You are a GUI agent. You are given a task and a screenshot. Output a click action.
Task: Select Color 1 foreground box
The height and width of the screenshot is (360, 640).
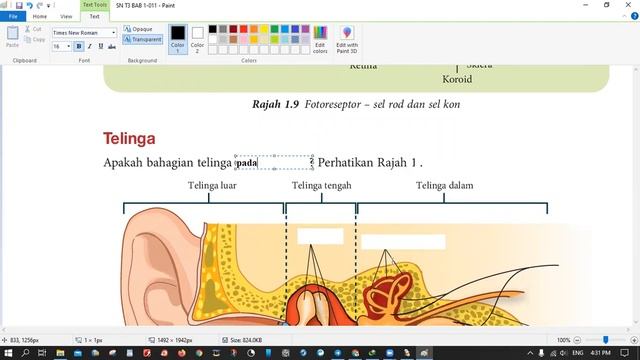(178, 39)
